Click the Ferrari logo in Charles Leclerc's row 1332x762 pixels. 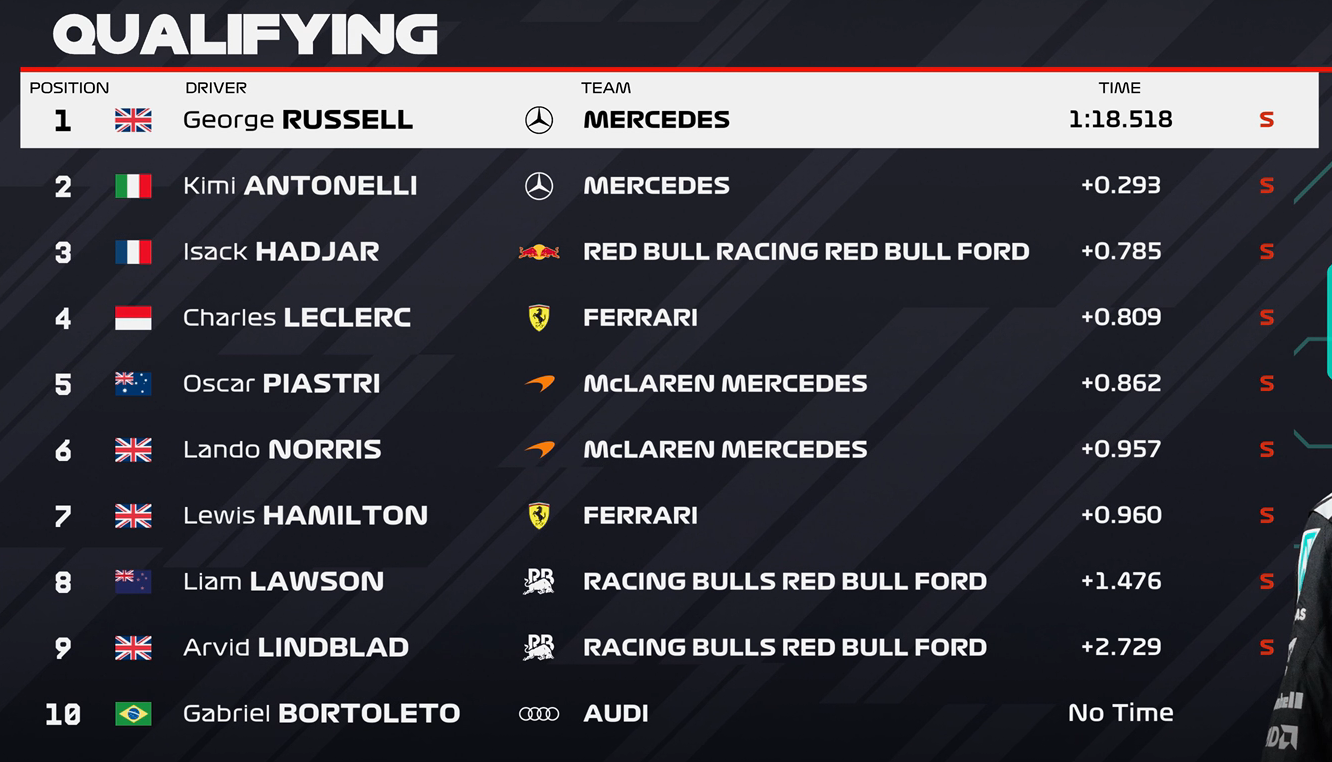(539, 318)
